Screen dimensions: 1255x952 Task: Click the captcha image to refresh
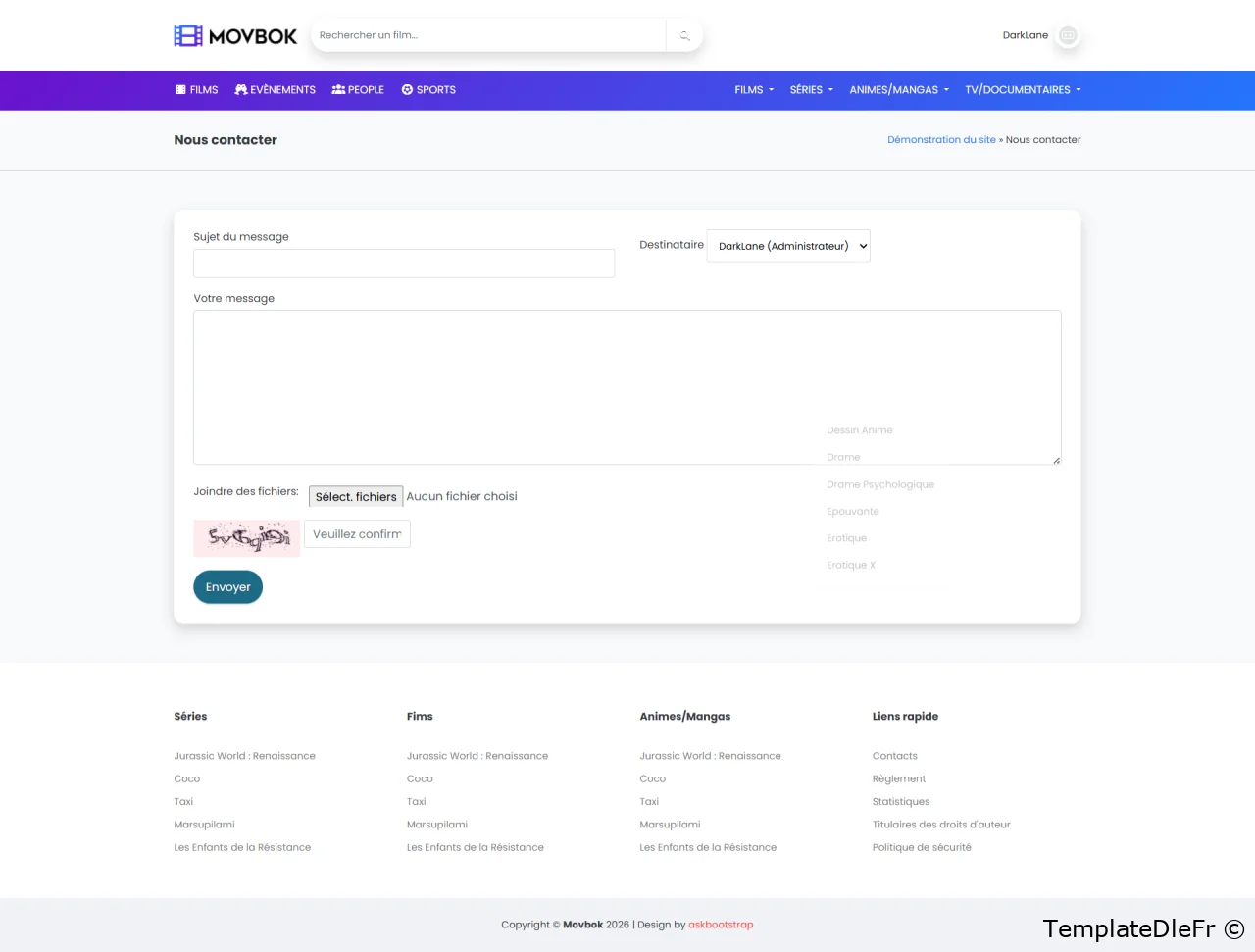click(x=247, y=537)
